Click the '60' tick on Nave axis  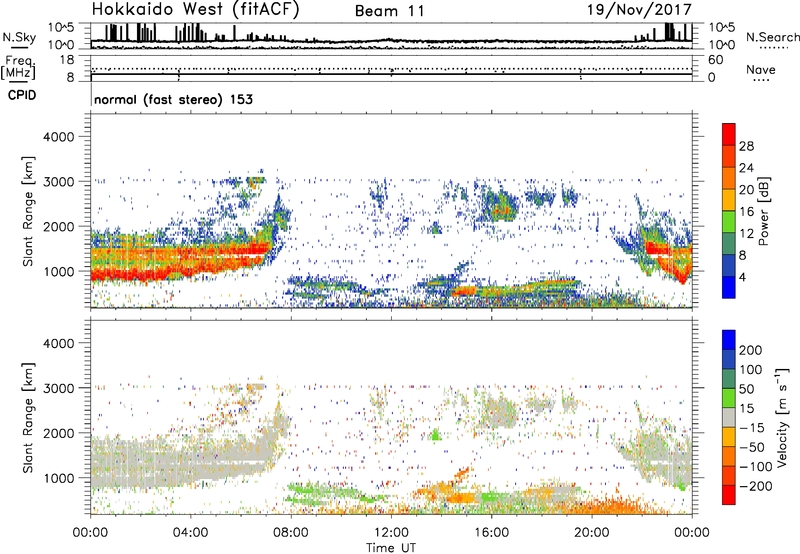(x=715, y=60)
